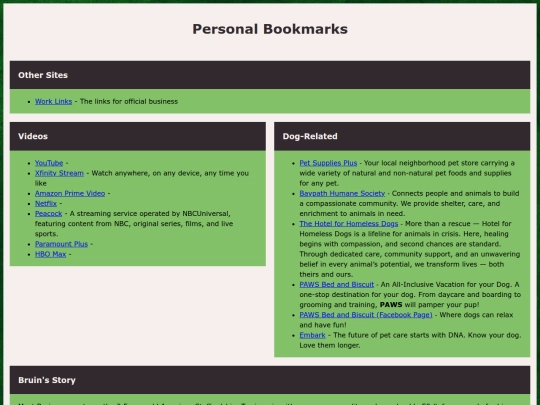Screen dimensions: 540x405
Task: Visit the Netflix bookmark
Action: point(46,204)
